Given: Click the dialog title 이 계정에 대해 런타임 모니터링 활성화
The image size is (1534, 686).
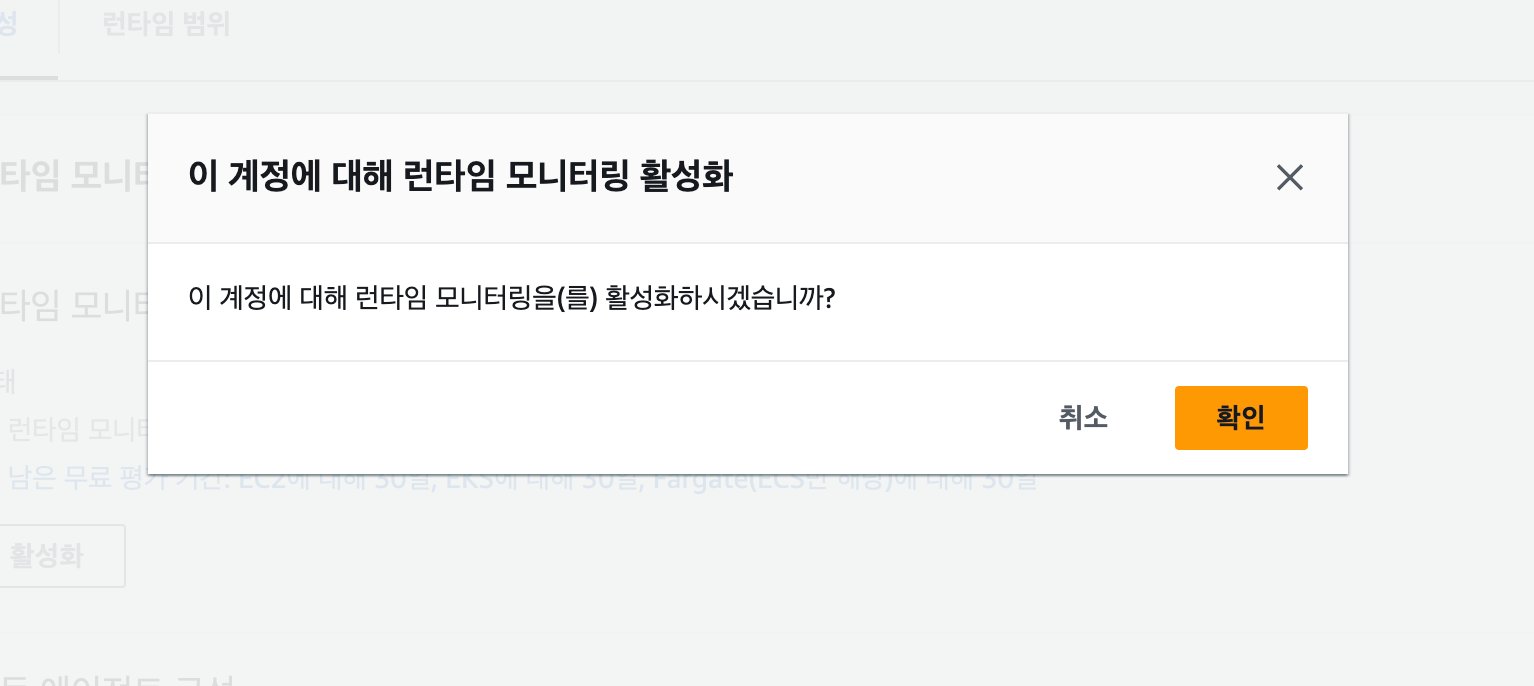Looking at the screenshot, I should coord(460,178).
